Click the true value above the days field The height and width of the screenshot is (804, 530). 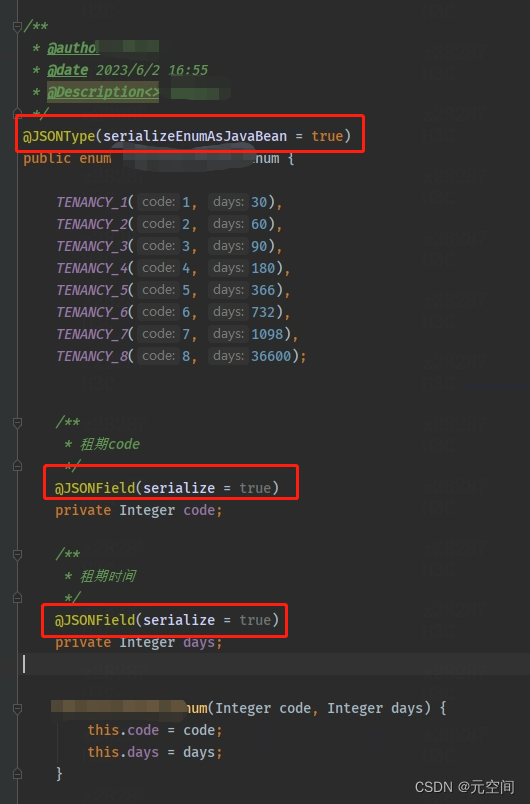(x=255, y=620)
